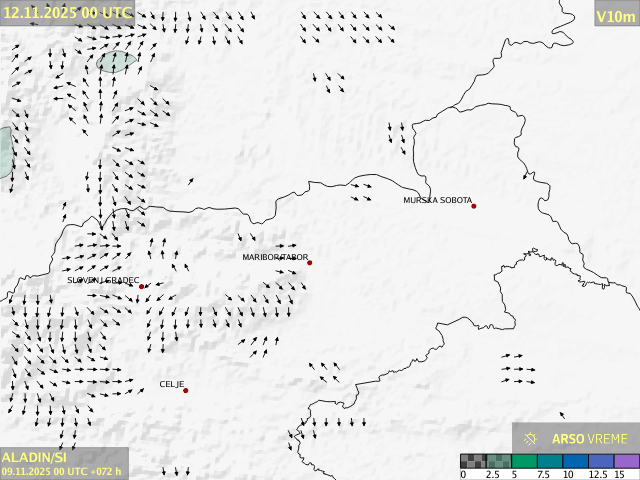The width and height of the screenshot is (640, 480).
Task: Click the teal shaded patch on left edge
Action: [x=5, y=150]
